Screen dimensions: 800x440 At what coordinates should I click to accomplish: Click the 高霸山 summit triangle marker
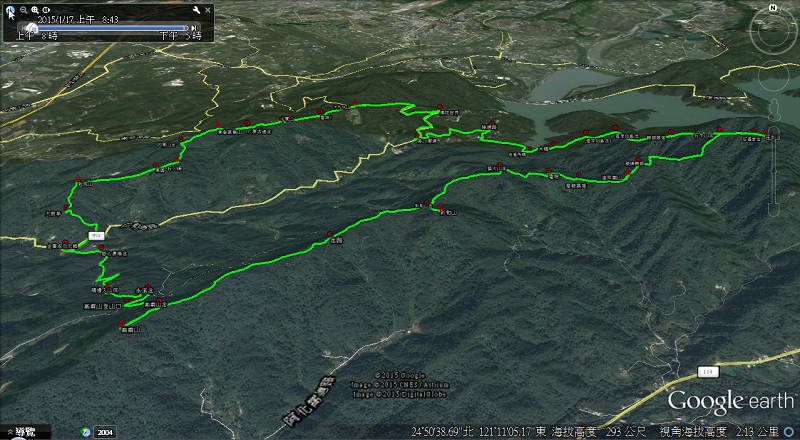tap(121, 324)
